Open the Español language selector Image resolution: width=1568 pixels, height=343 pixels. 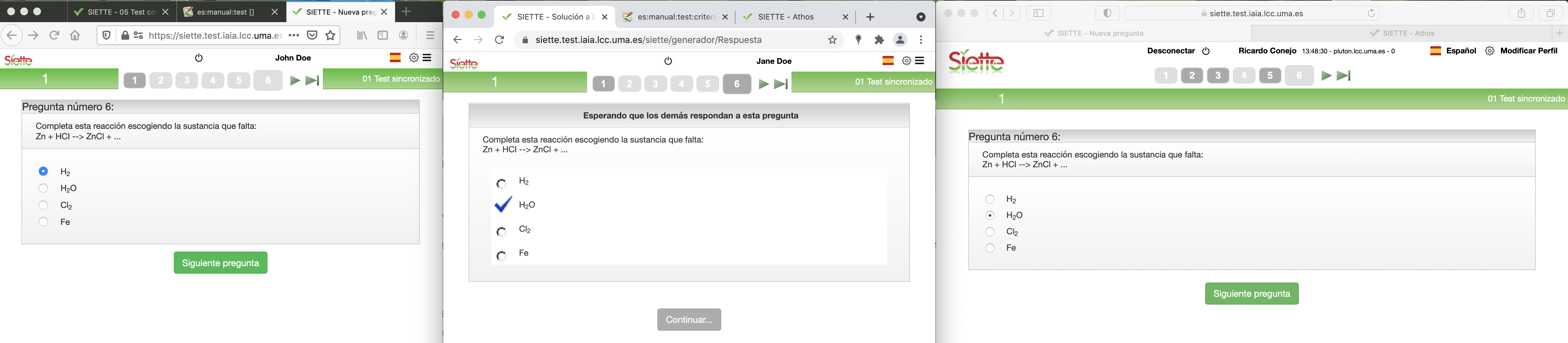[1453, 51]
